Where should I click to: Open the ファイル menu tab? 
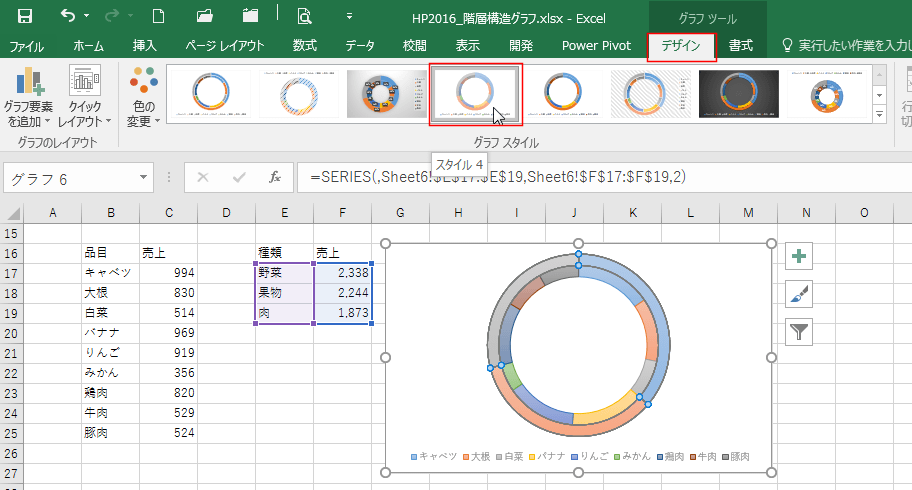[x=27, y=45]
